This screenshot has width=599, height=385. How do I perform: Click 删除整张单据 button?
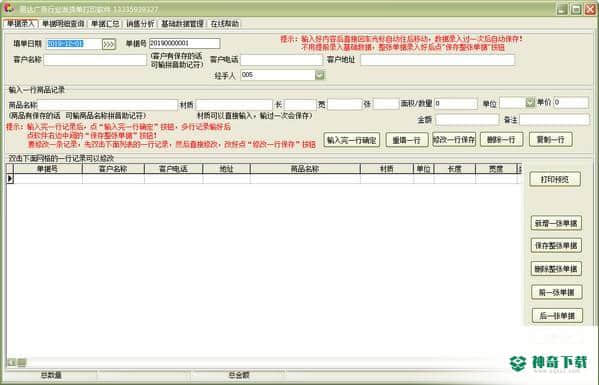click(x=556, y=269)
